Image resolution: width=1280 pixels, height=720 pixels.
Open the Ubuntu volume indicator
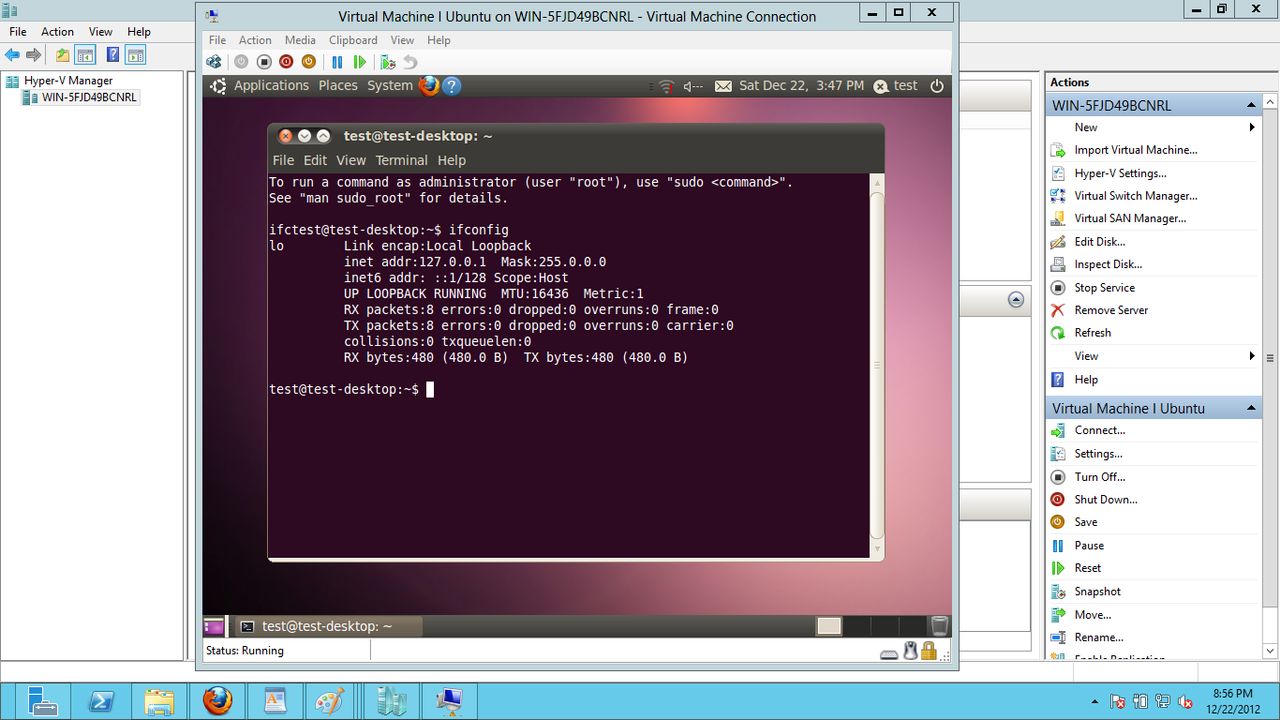(x=692, y=86)
